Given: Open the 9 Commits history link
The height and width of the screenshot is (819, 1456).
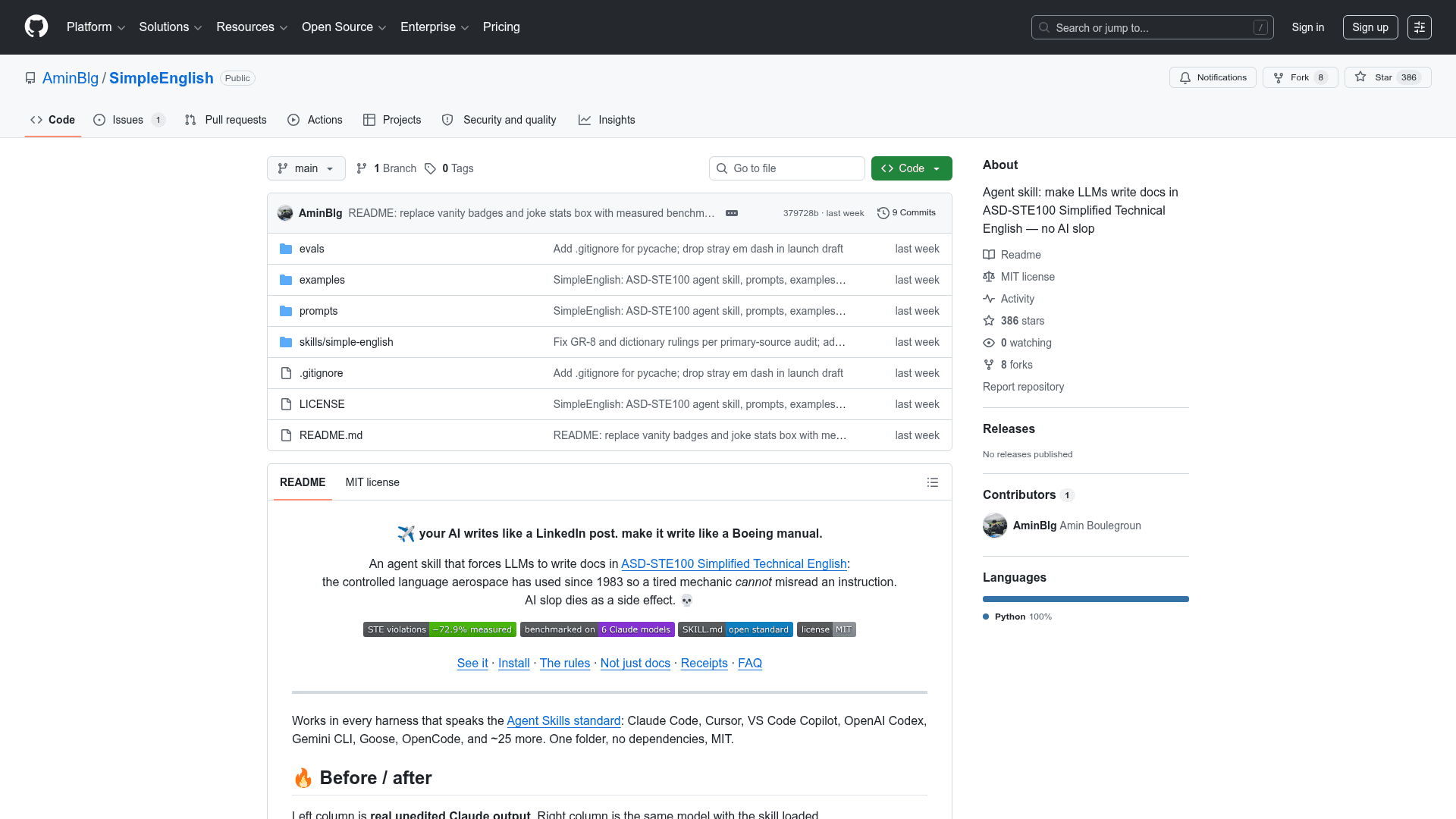Looking at the screenshot, I should (907, 213).
